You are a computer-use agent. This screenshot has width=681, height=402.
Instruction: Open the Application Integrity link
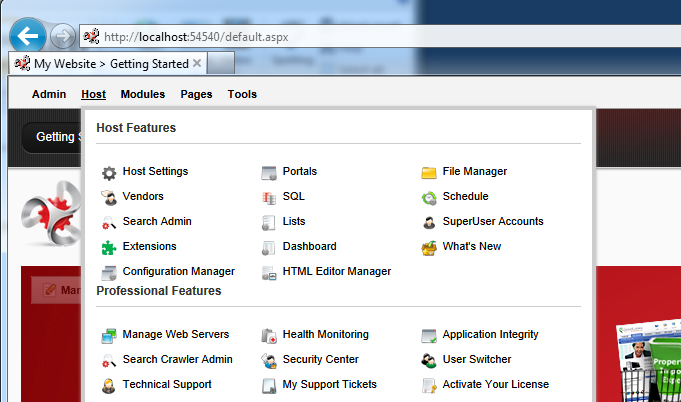(490, 334)
